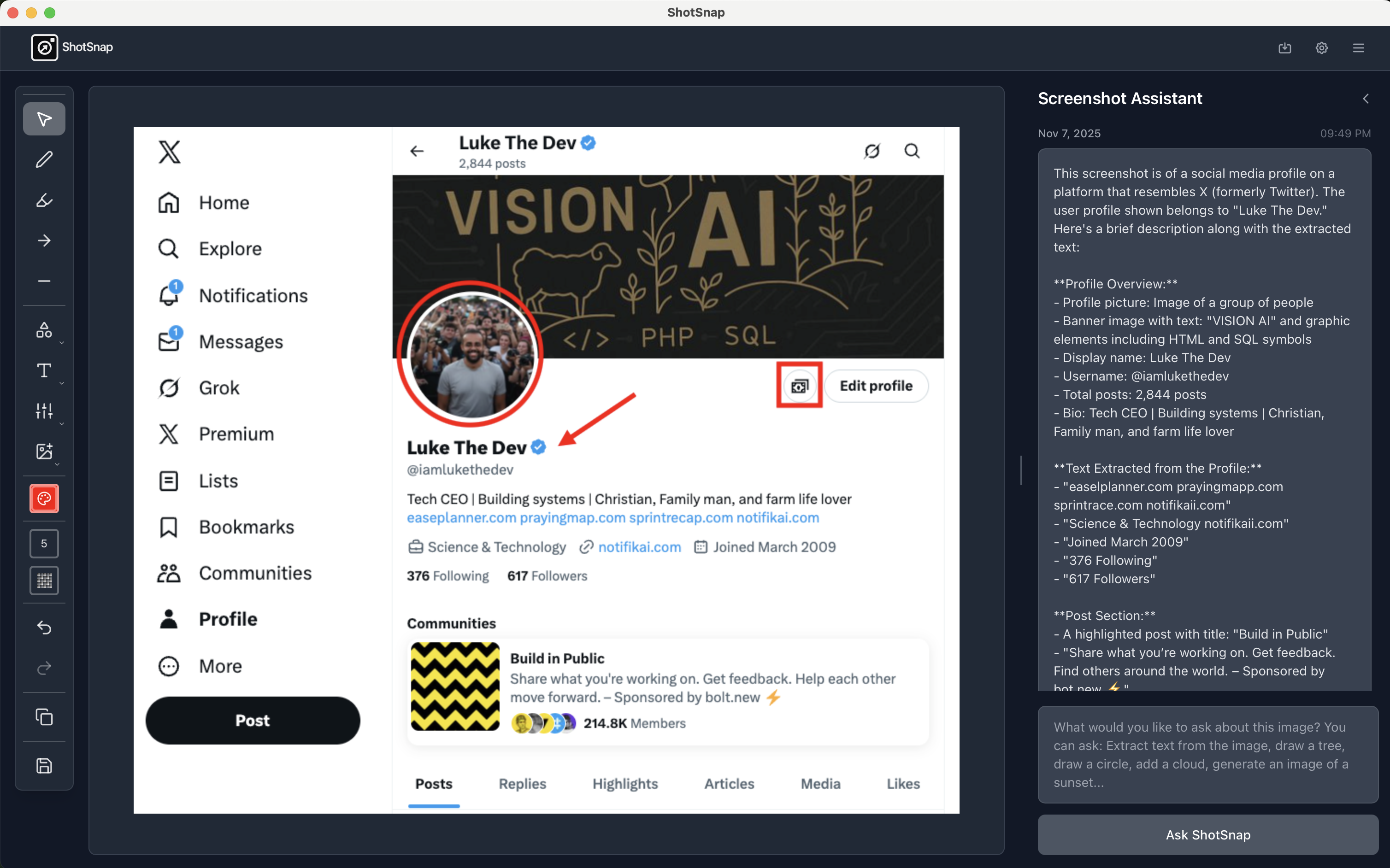
Task: Click the export download icon in the top bar
Action: click(x=1284, y=47)
